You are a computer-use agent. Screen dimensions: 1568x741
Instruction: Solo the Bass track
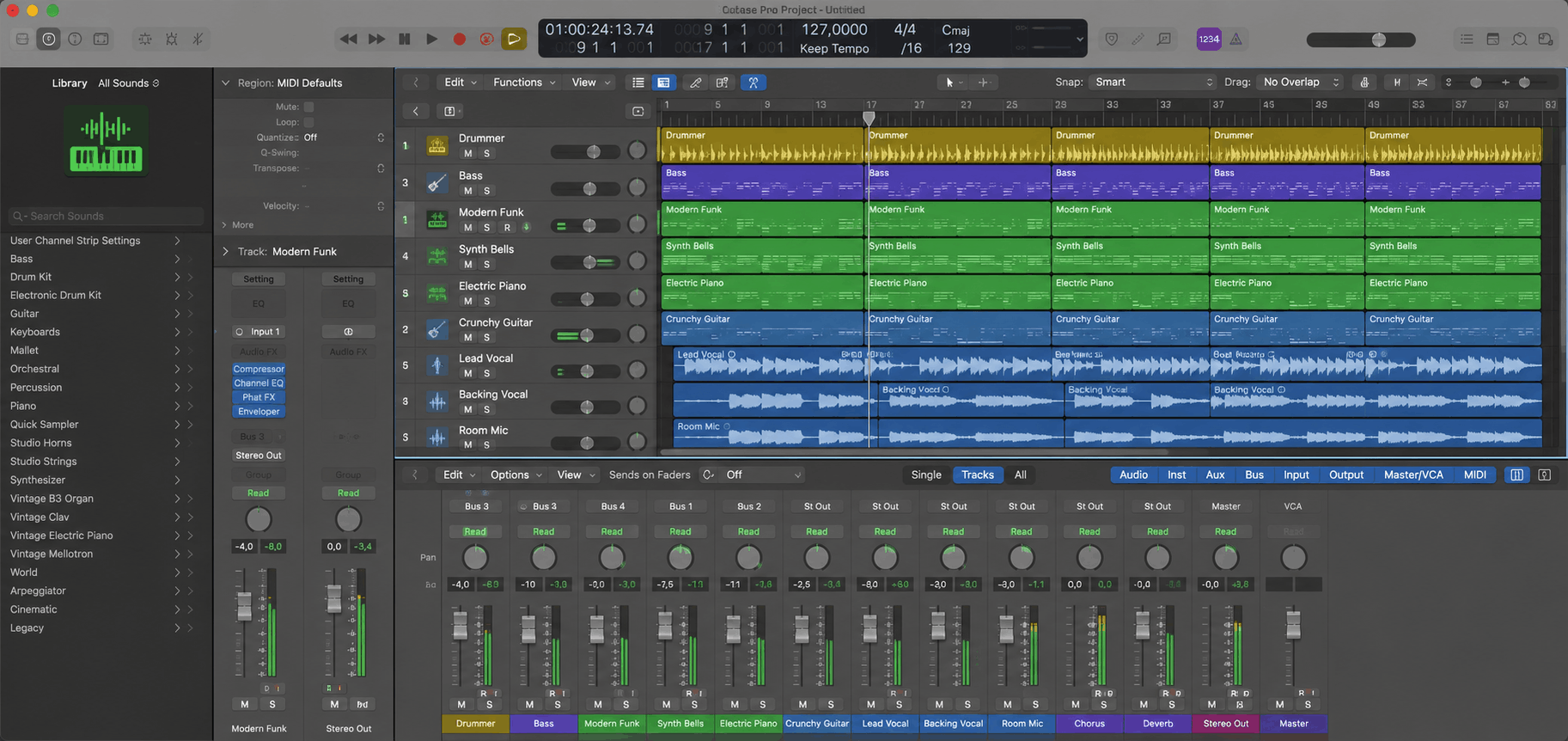[x=486, y=191]
